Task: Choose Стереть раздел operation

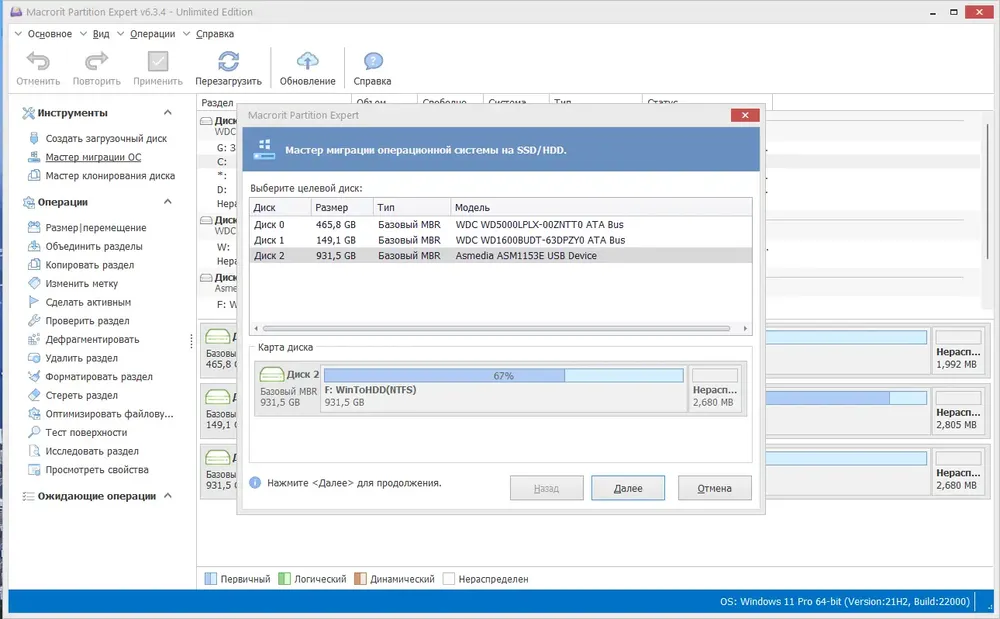Action: pyautogui.click(x=81, y=395)
